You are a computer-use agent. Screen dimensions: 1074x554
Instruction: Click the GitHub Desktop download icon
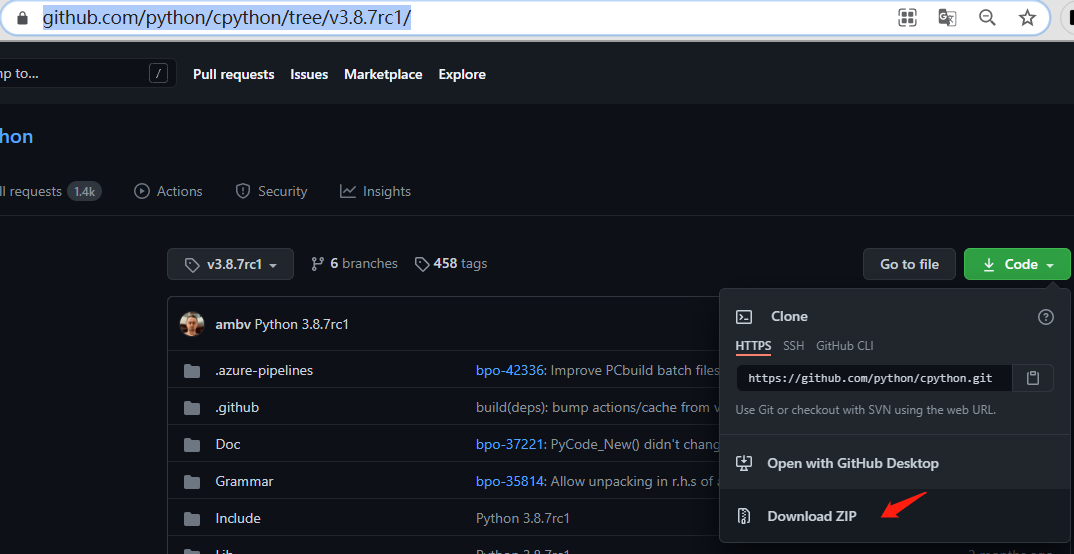coord(744,464)
